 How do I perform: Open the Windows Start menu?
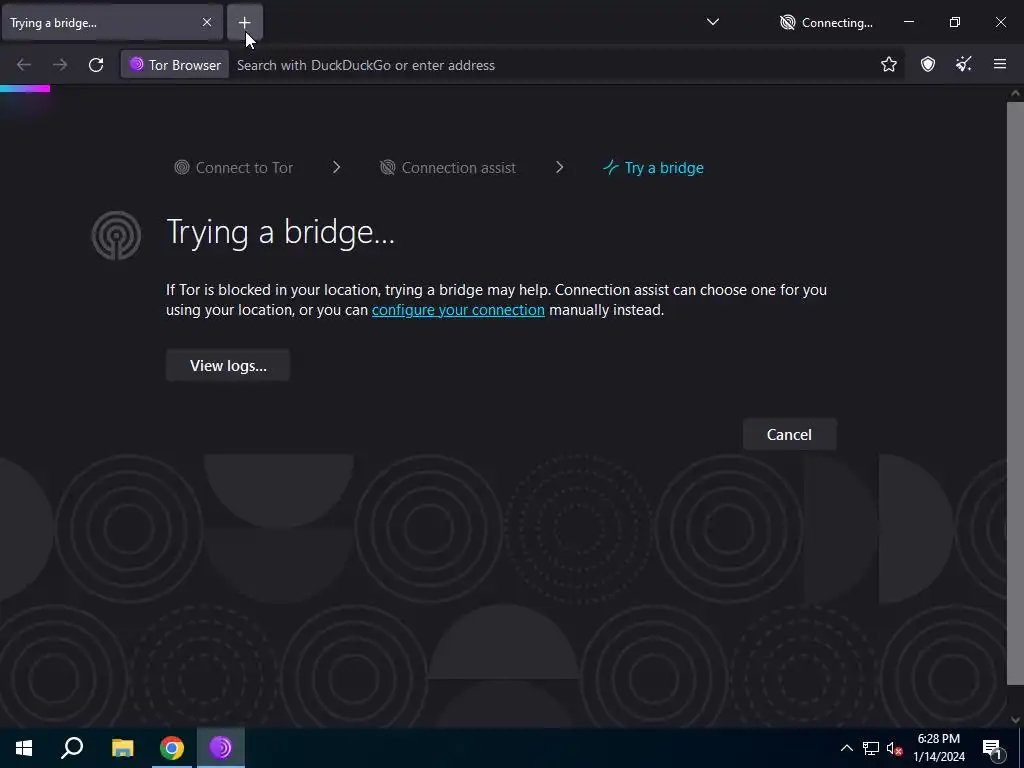pos(24,748)
